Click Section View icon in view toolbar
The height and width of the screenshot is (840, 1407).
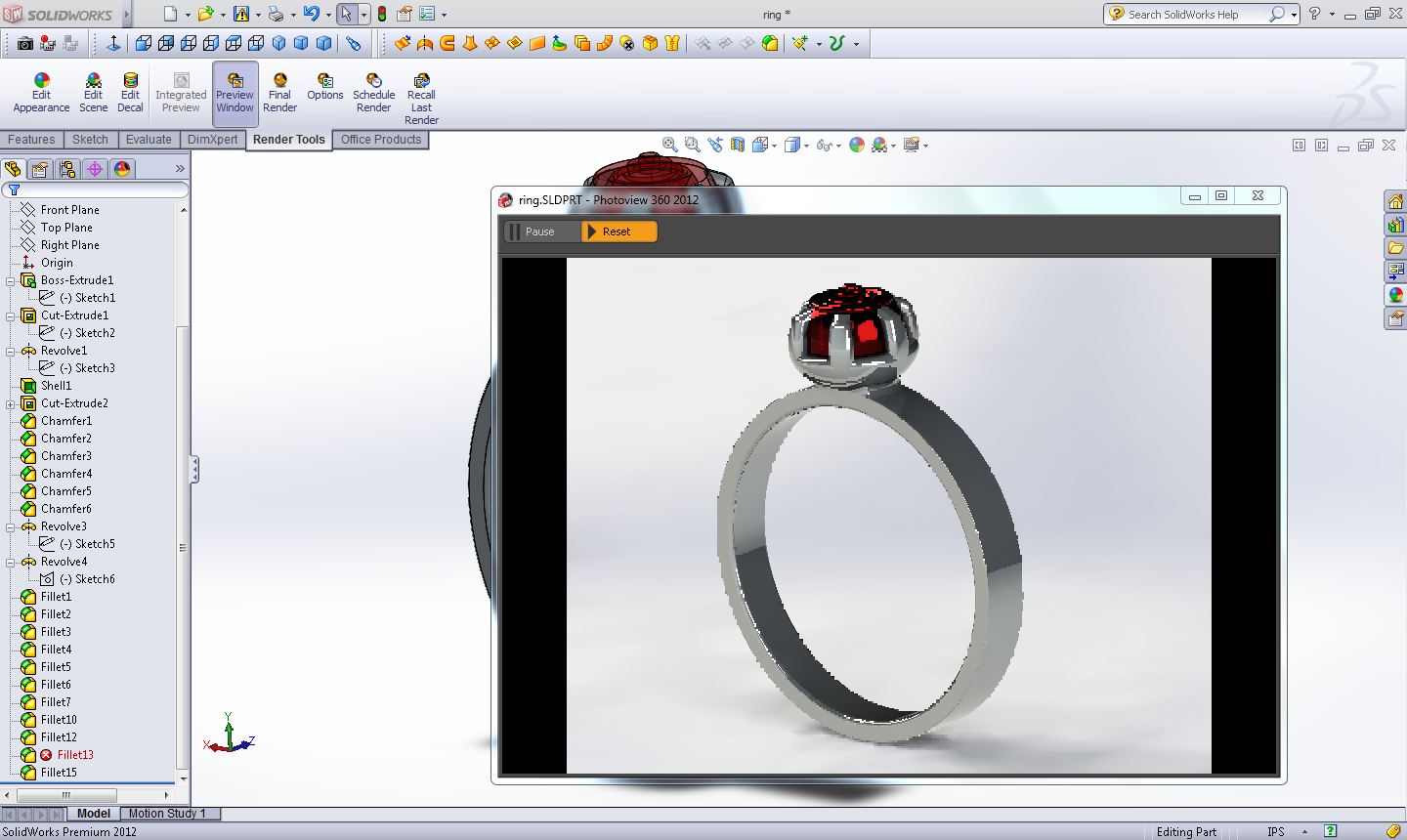(738, 145)
